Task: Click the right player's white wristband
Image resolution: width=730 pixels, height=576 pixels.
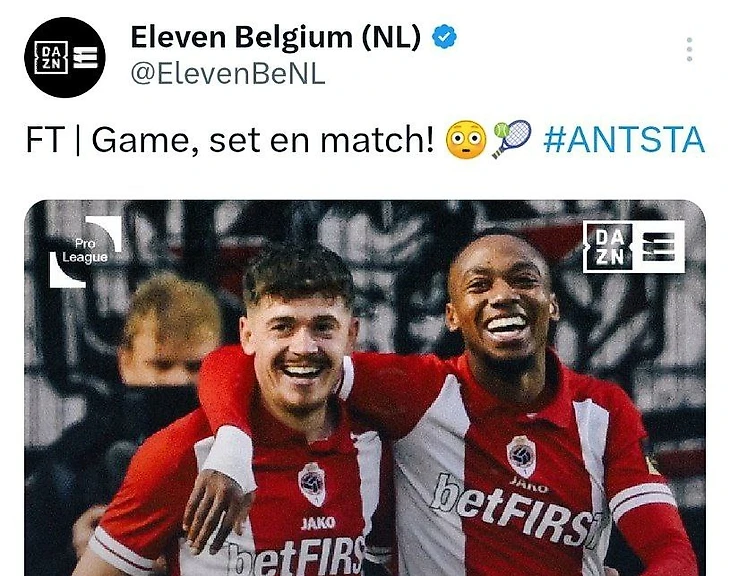Action: (229, 457)
